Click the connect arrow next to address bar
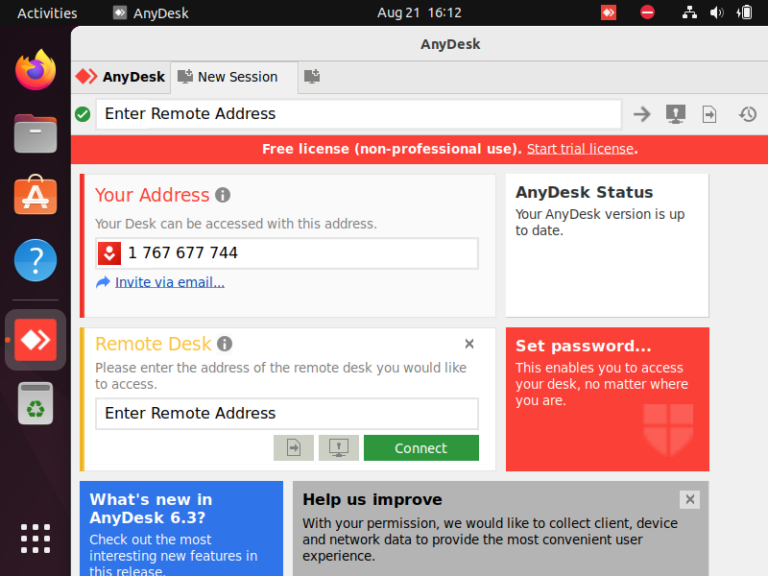768x576 pixels. pyautogui.click(x=642, y=114)
